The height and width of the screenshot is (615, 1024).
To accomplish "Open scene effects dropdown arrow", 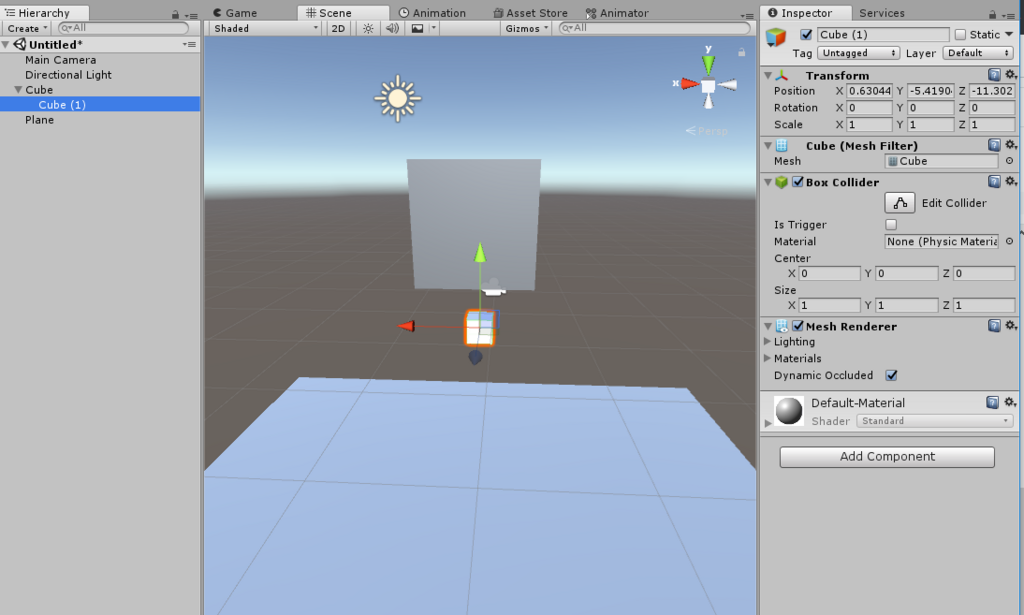I will (433, 28).
